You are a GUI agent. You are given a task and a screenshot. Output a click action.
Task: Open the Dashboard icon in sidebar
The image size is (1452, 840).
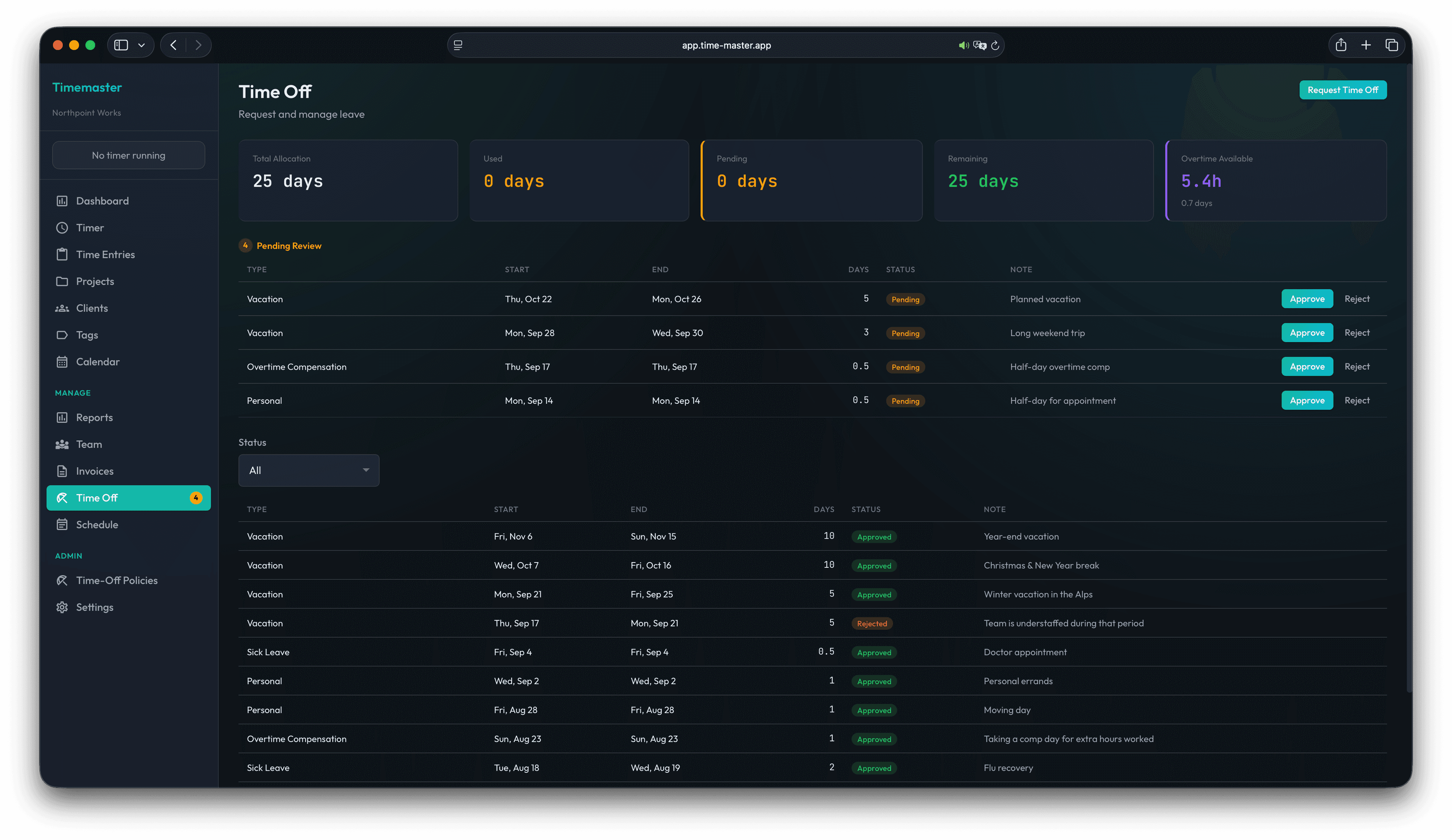pos(62,201)
